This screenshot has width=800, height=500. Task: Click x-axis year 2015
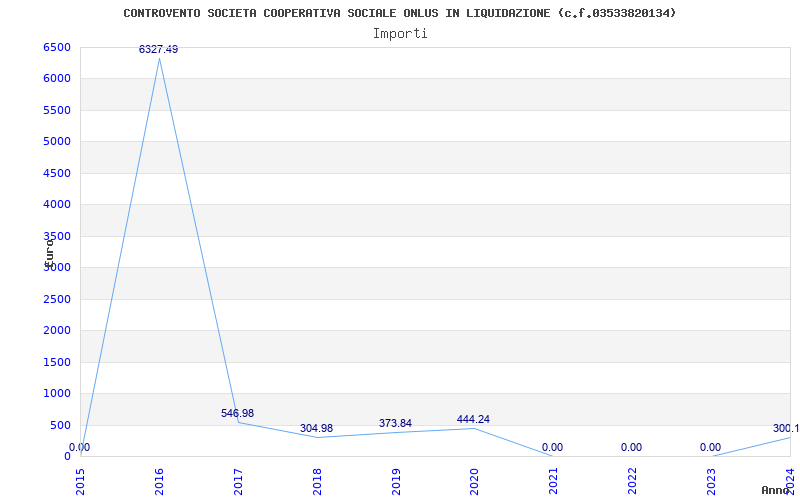[80, 481]
